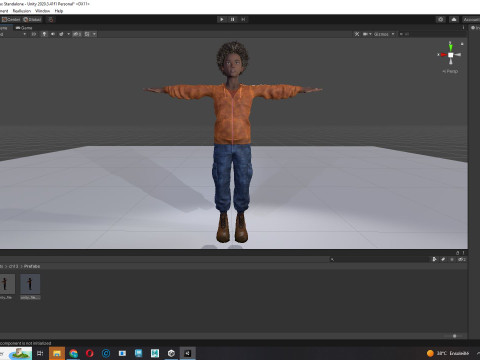
Task: Click the taskbar weather temperature widget
Action: (x=448, y=353)
